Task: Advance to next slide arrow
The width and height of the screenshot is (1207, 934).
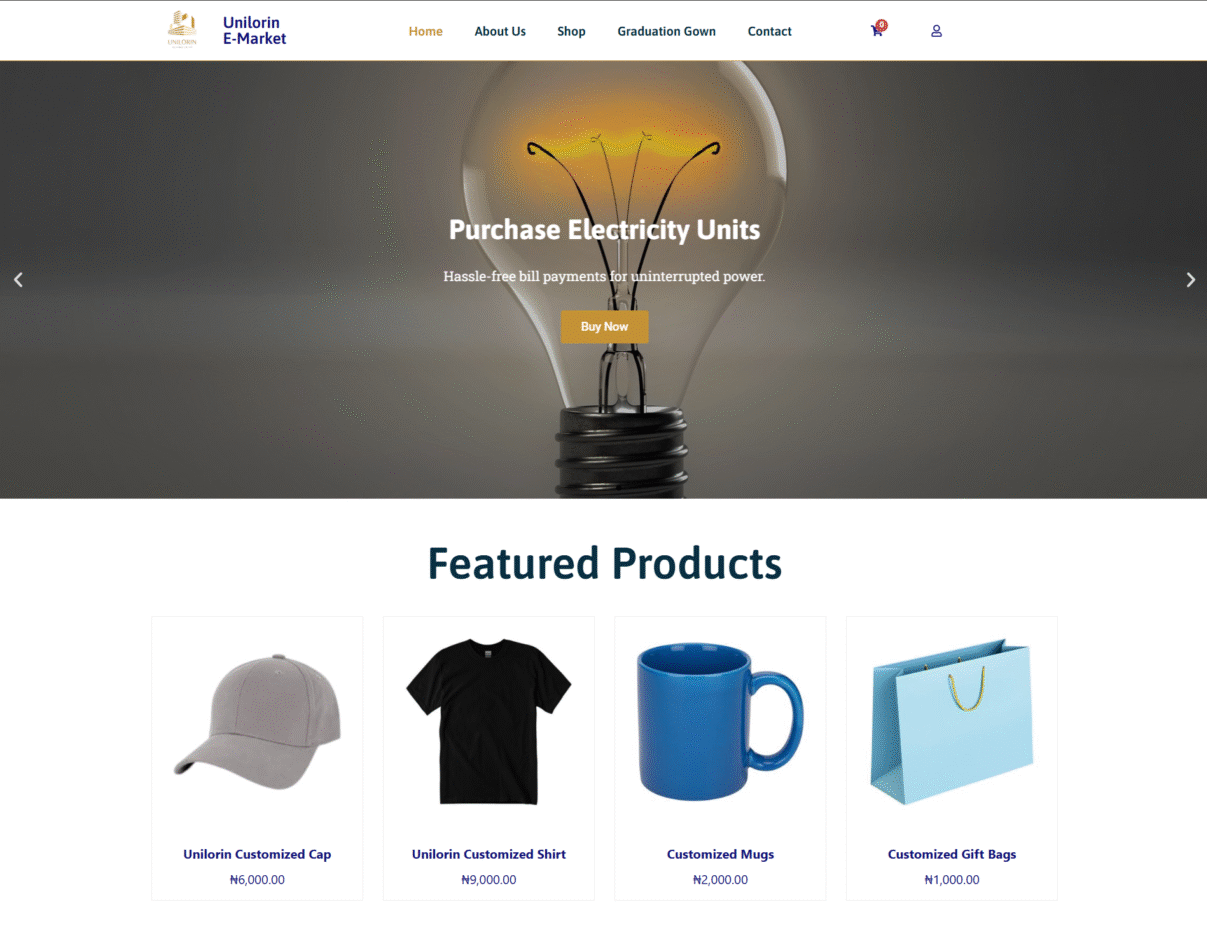Action: [1190, 280]
